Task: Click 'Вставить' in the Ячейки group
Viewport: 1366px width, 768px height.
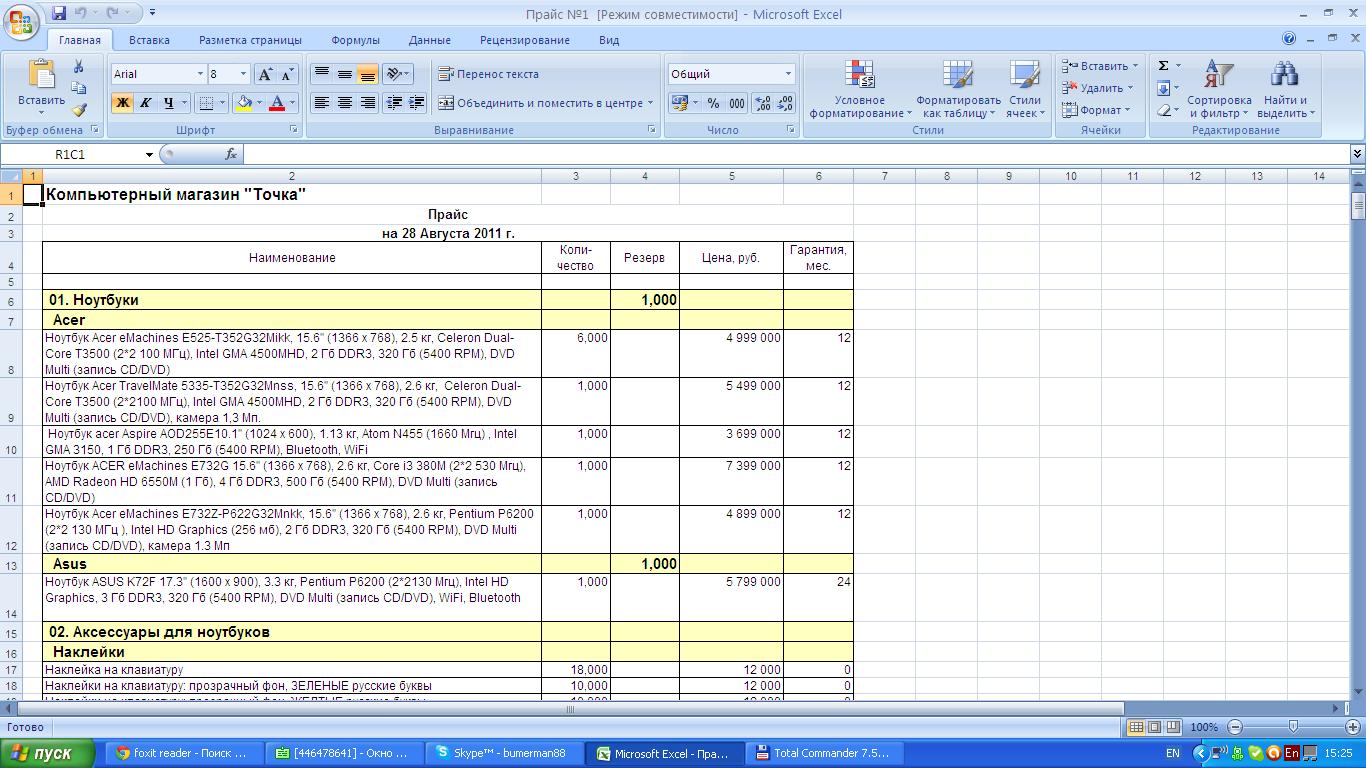Action: 1099,66
